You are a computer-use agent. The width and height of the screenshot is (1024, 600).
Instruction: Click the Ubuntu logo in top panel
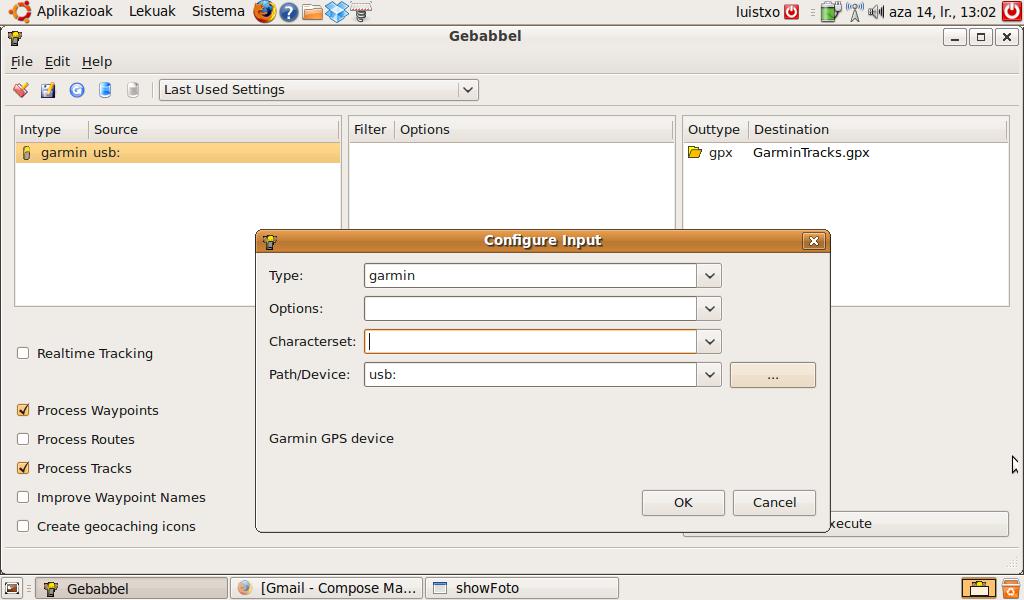coord(20,11)
